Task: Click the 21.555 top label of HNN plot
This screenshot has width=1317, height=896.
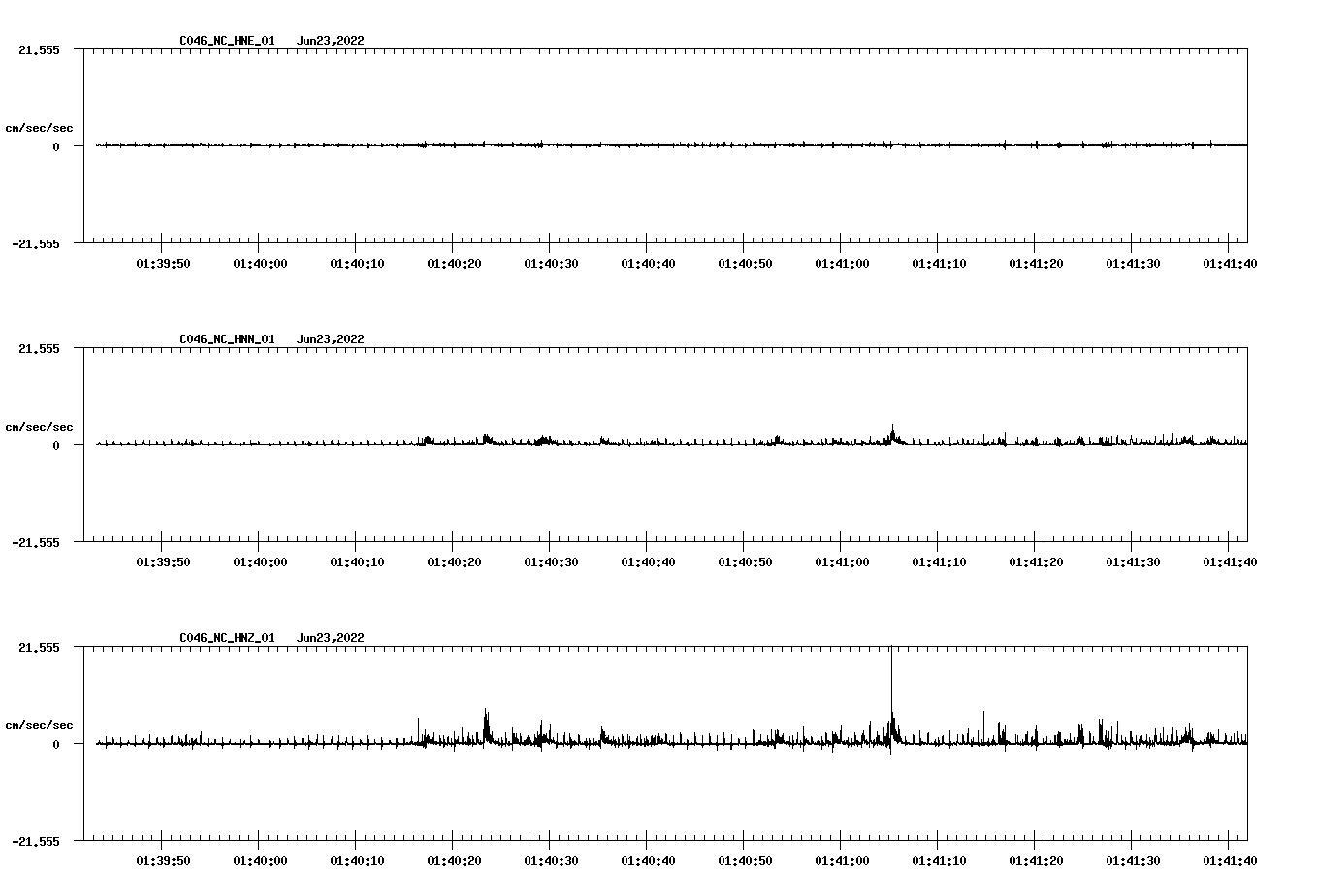Action: pos(39,348)
